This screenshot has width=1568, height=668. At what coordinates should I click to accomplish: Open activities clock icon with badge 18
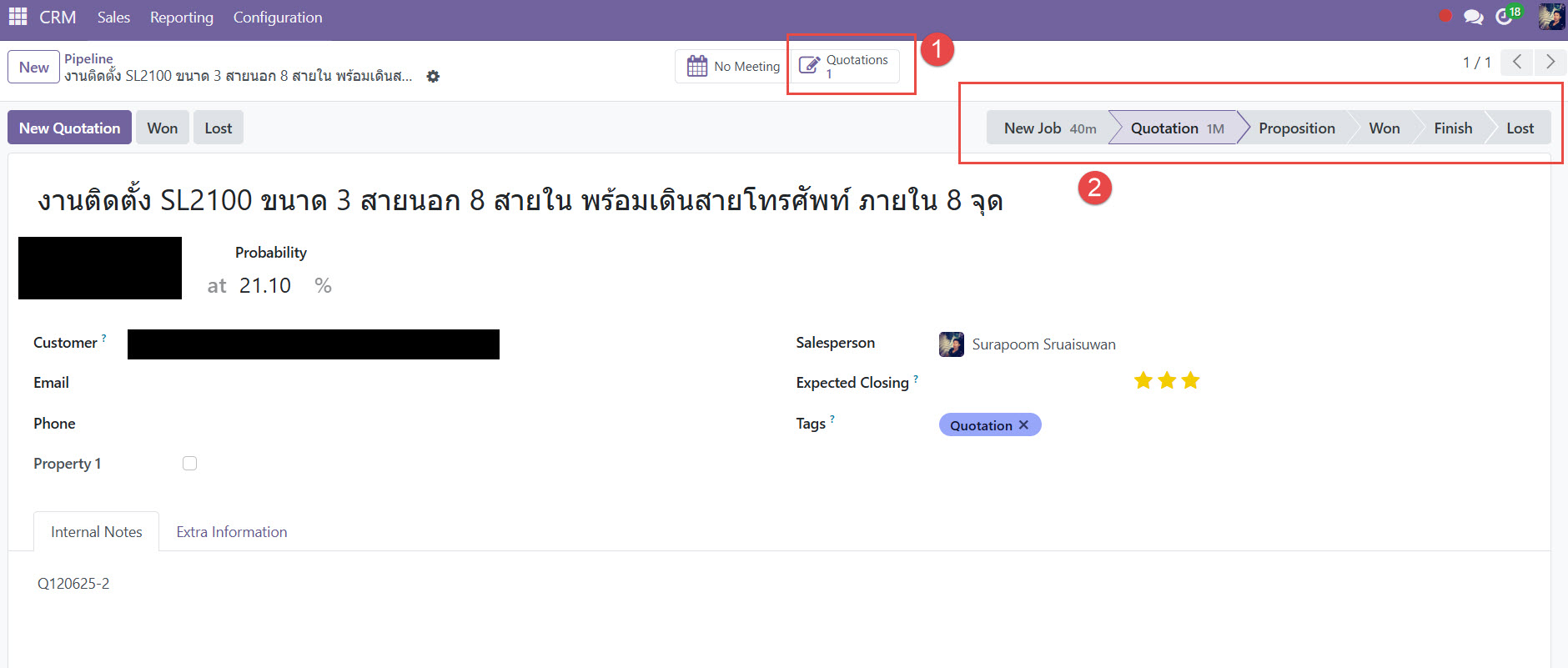(x=1505, y=17)
